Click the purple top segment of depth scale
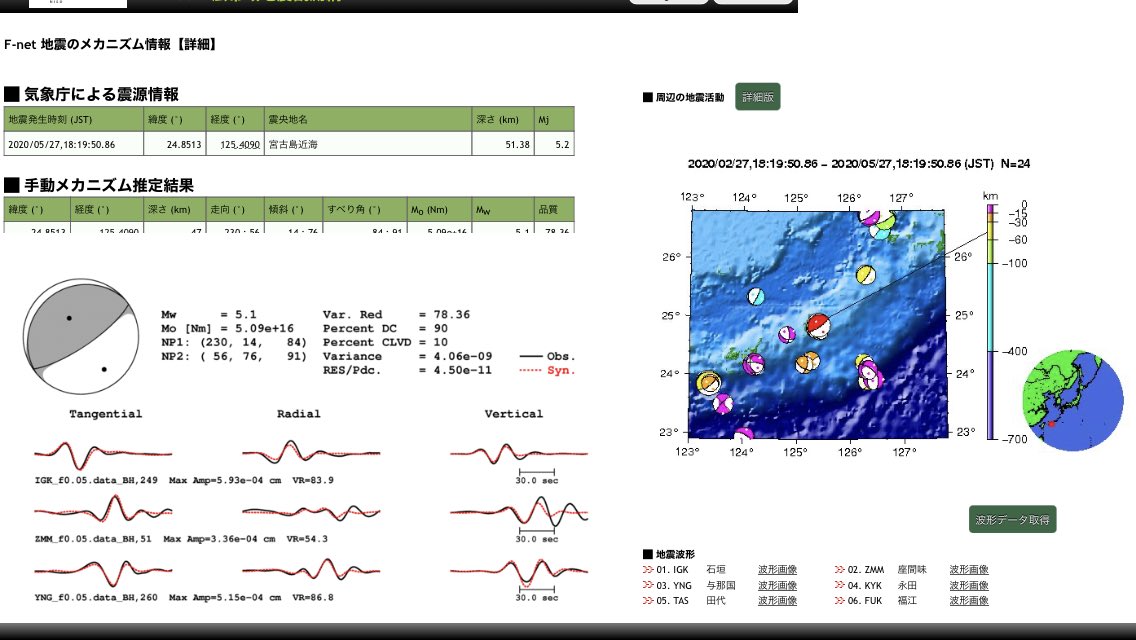The width and height of the screenshot is (1136, 640). tap(991, 208)
